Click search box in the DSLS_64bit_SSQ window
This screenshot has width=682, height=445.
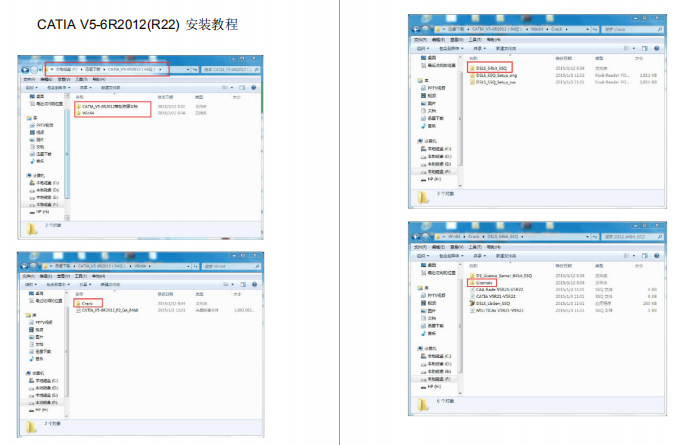click(633, 237)
